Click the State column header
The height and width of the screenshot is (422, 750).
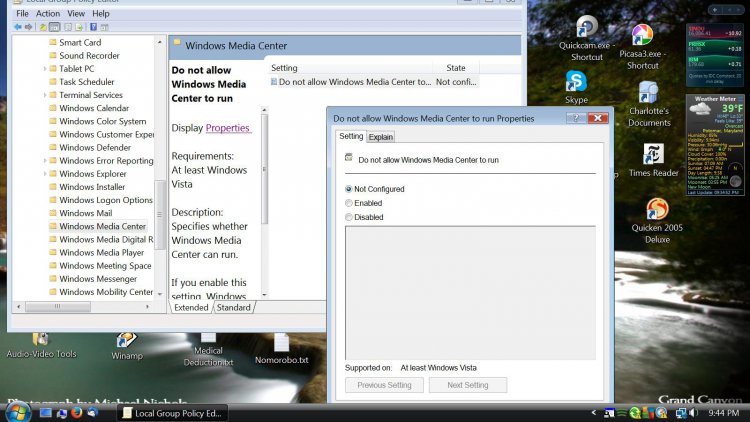[x=455, y=68]
